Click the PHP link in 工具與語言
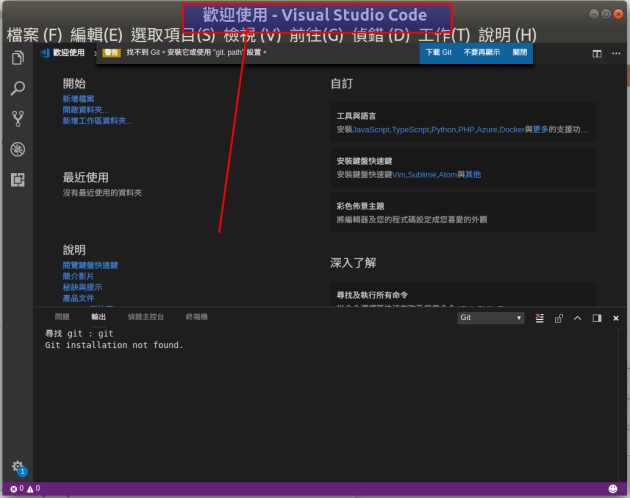This screenshot has width=630, height=498. coord(466,130)
